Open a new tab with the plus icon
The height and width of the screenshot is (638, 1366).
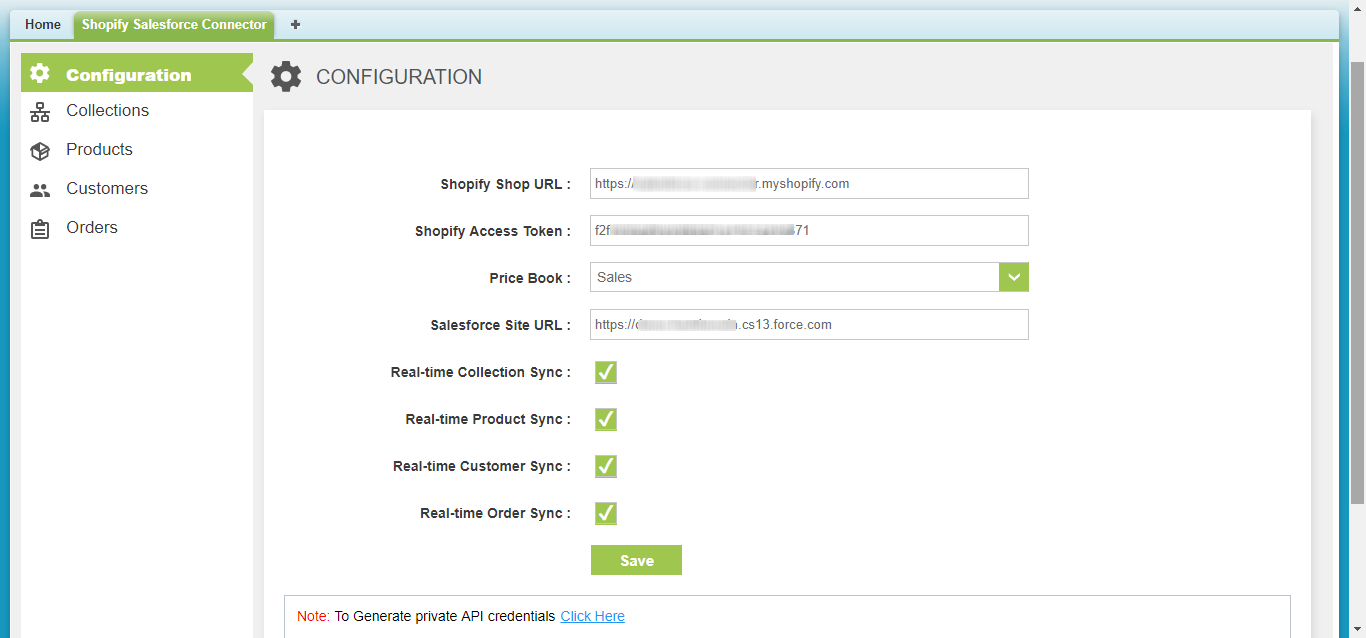295,24
